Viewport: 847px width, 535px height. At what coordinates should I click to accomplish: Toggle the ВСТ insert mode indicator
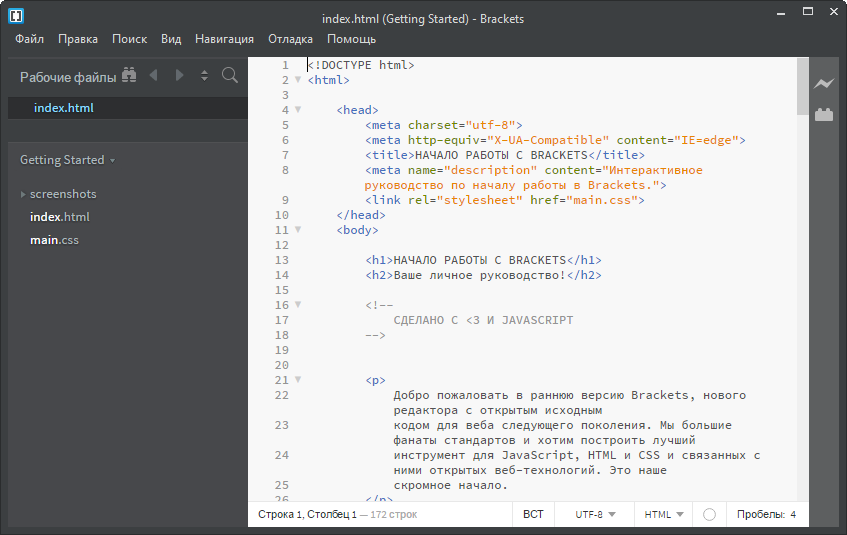coord(533,514)
